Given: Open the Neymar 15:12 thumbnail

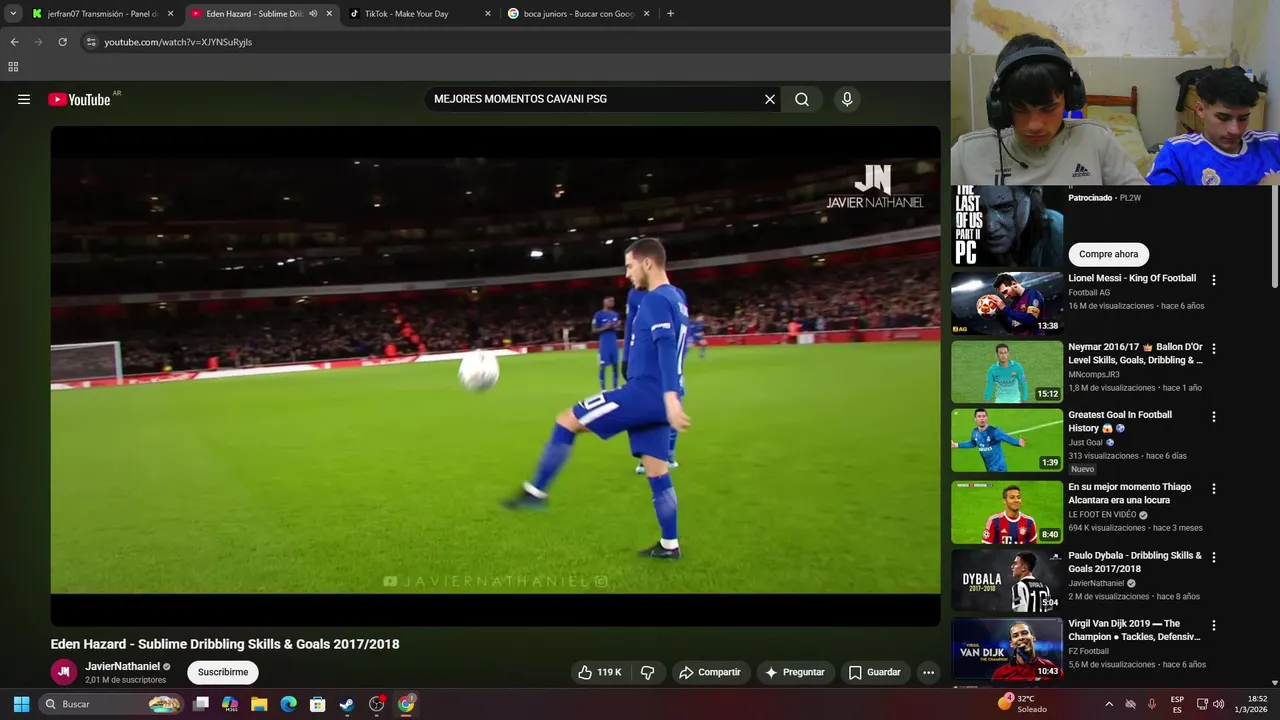Looking at the screenshot, I should pyautogui.click(x=1007, y=372).
